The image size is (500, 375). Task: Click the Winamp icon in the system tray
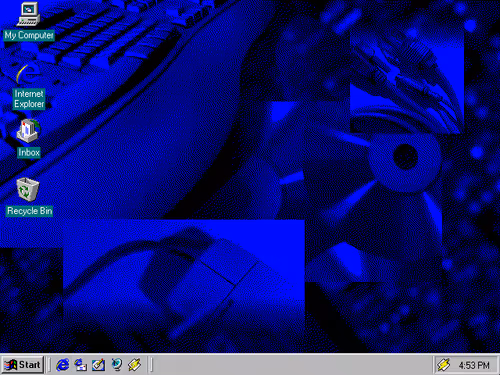pos(444,365)
